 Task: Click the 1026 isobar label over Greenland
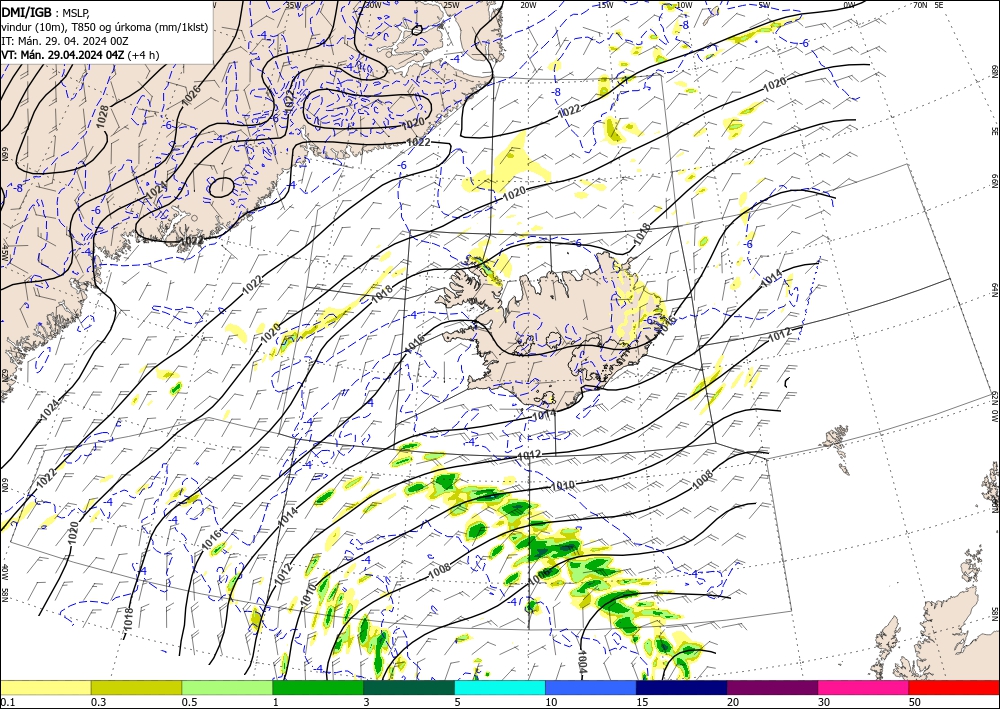(x=190, y=96)
